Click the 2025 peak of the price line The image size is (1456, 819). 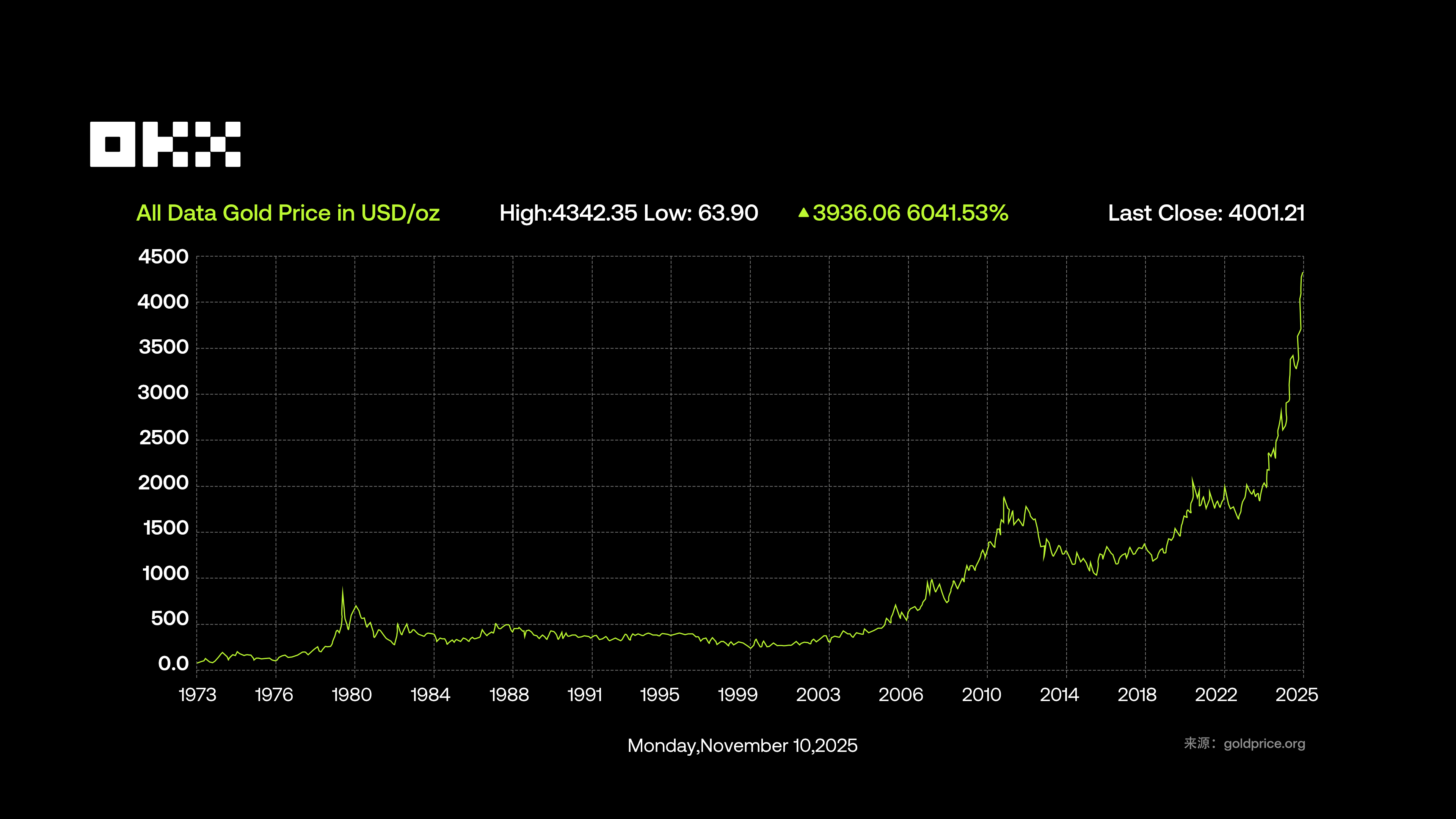tap(1303, 273)
